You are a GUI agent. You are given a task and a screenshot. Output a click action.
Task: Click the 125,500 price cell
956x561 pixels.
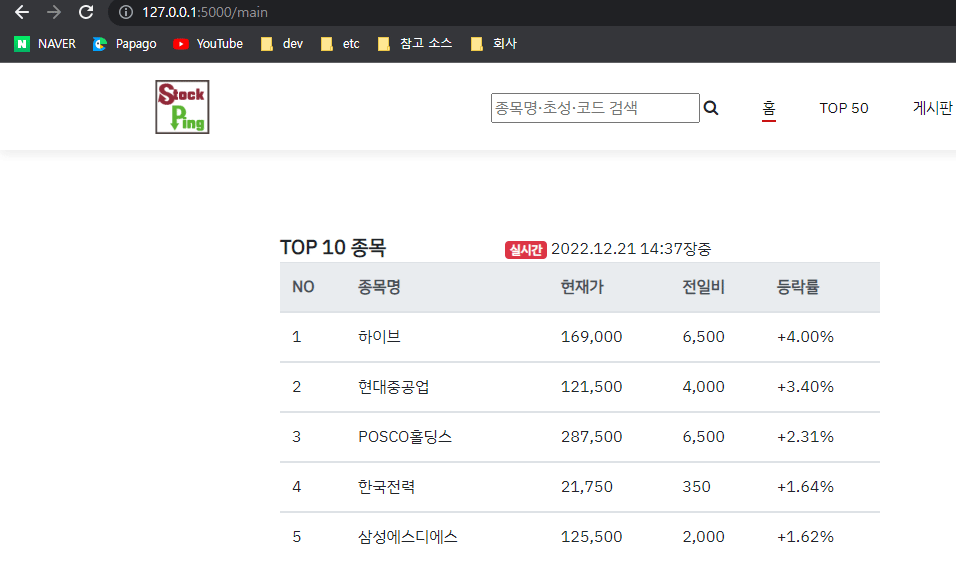pyautogui.click(x=591, y=537)
